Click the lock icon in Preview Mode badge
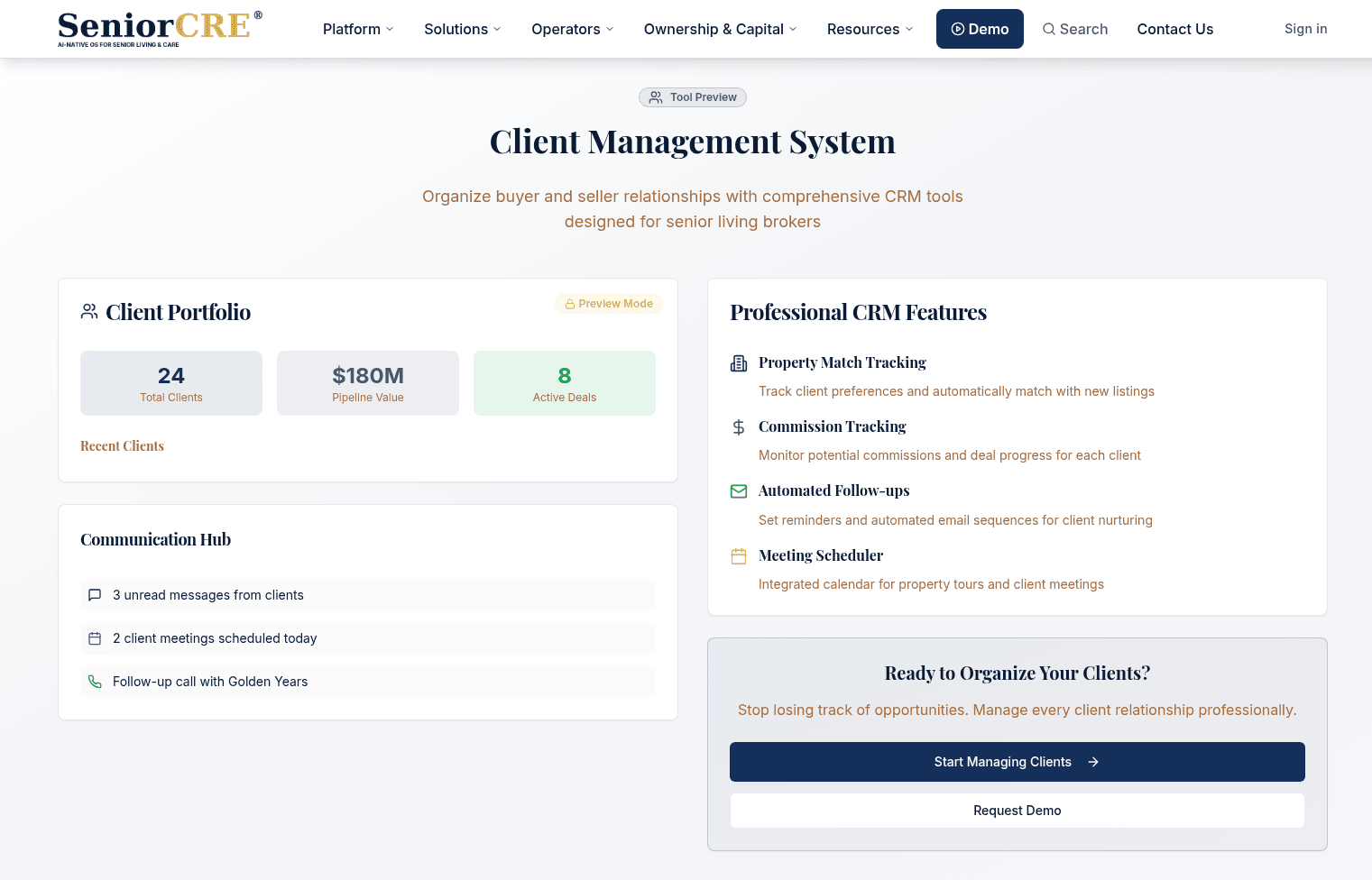Screen dimensions: 1372x880 [570, 304]
